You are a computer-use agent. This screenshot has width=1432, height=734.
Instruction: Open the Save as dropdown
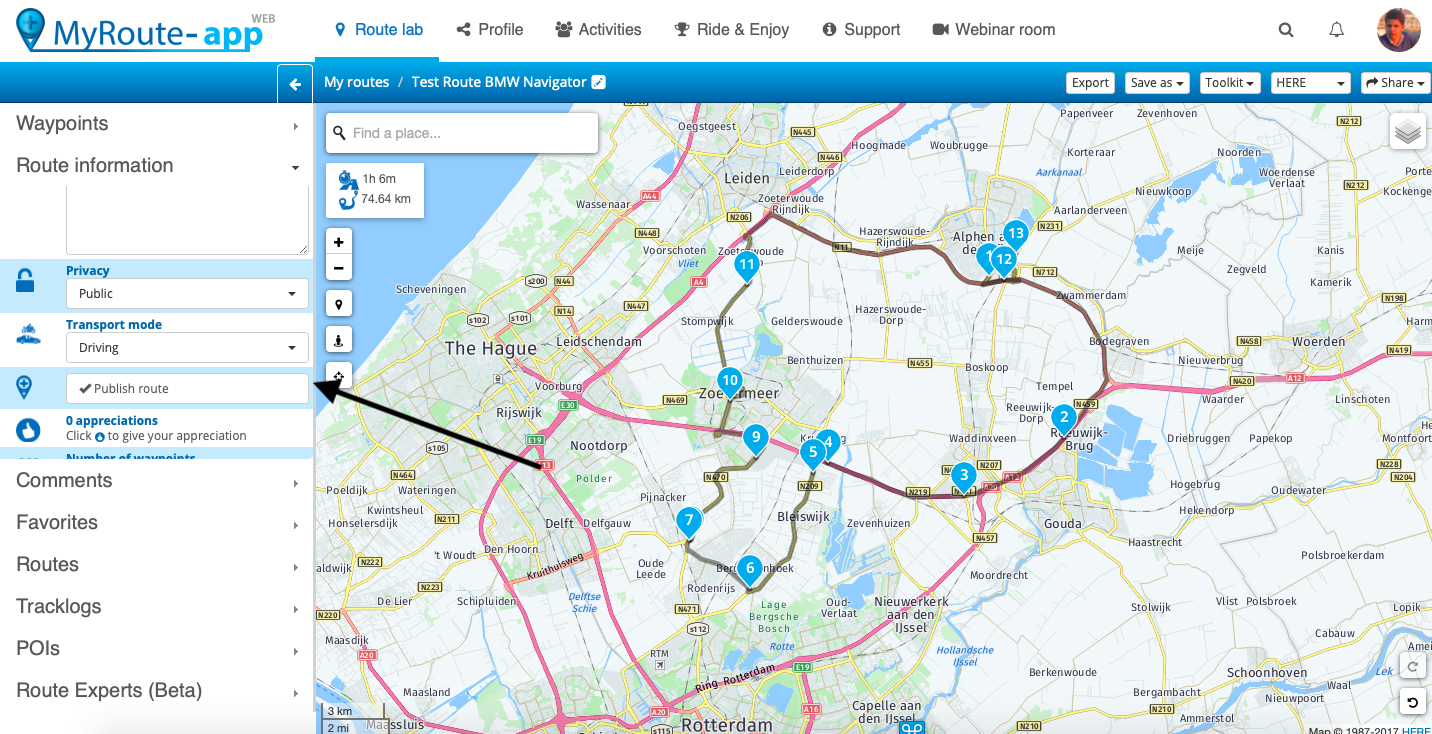(x=1157, y=83)
